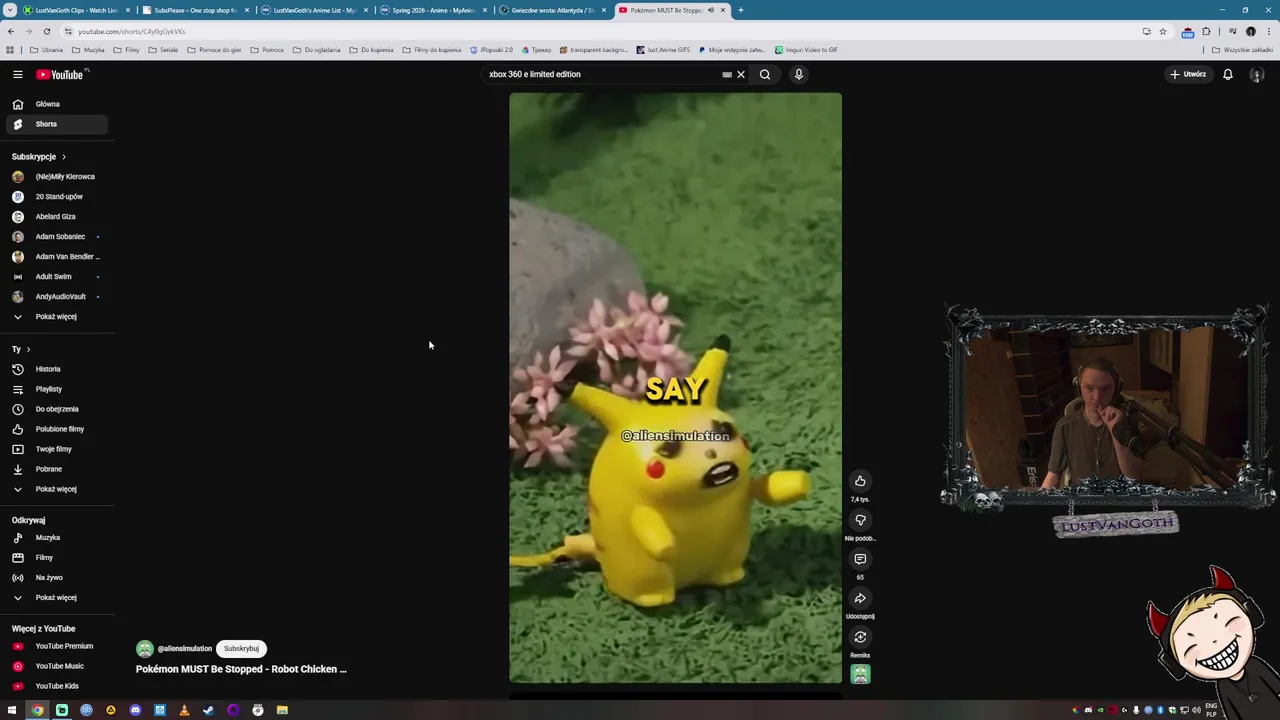Open the Imgur Video to GIF bookmark
Screen dimensions: 1280x720
[806, 50]
